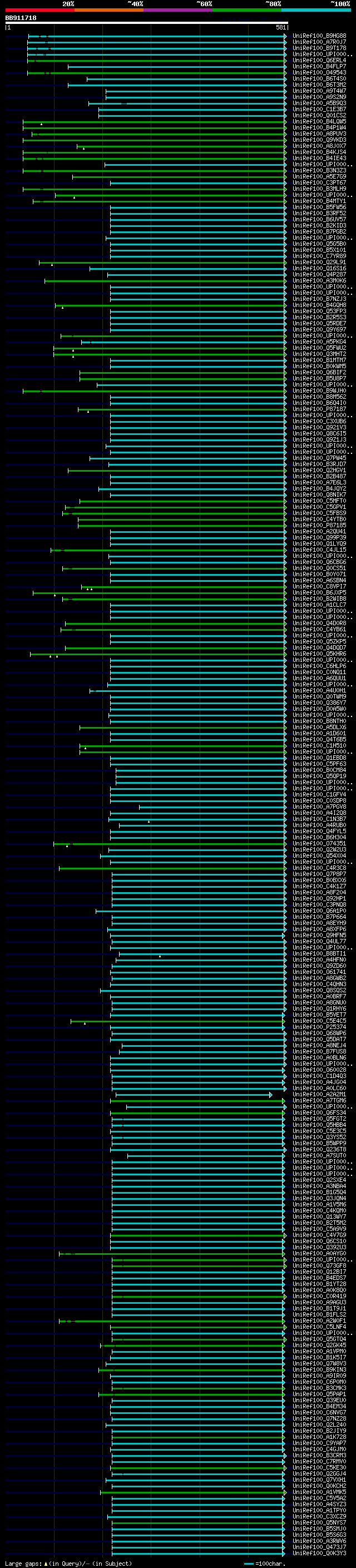Viewport: 356px width, 1568px height.
Task: Select hit label UniRef100_Q29L91
Action: 319,263
